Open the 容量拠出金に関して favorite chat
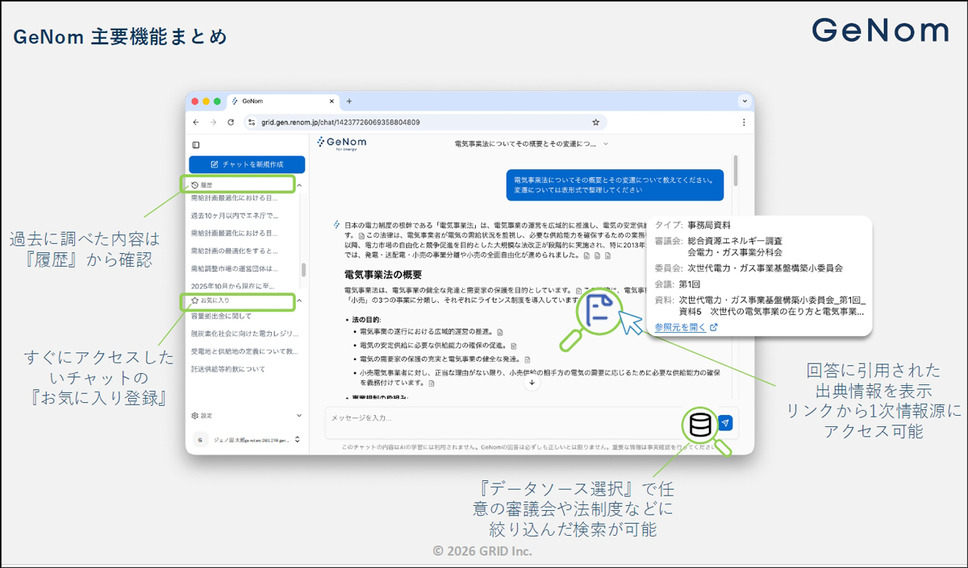The width and height of the screenshot is (968, 568). (222, 317)
